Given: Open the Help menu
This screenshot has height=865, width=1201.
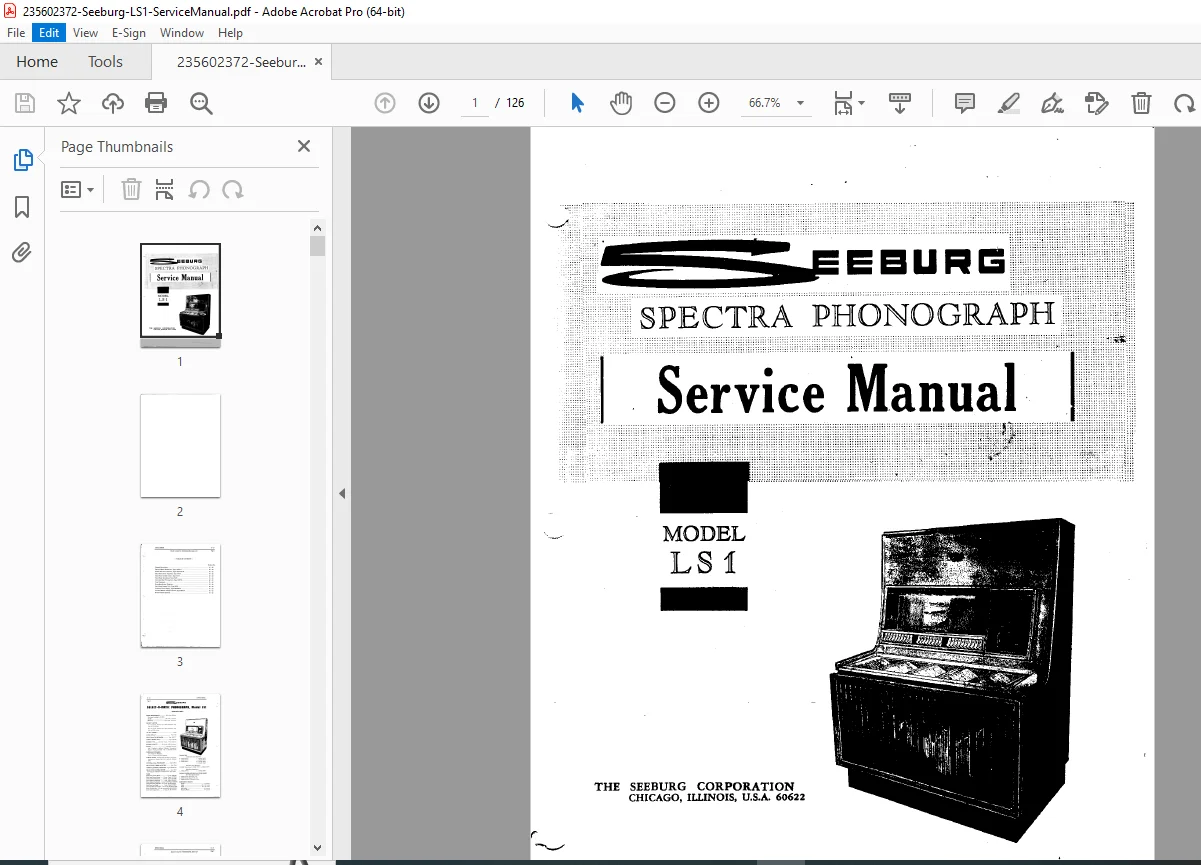Looking at the screenshot, I should [230, 33].
